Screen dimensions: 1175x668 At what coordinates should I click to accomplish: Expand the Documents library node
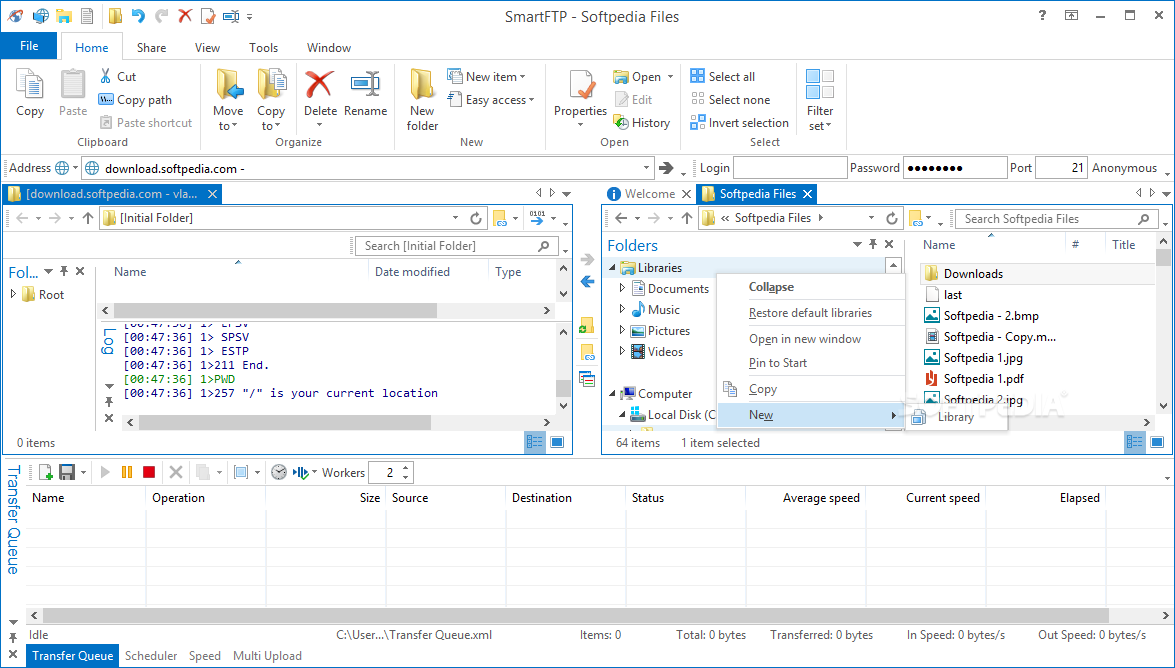coord(622,288)
